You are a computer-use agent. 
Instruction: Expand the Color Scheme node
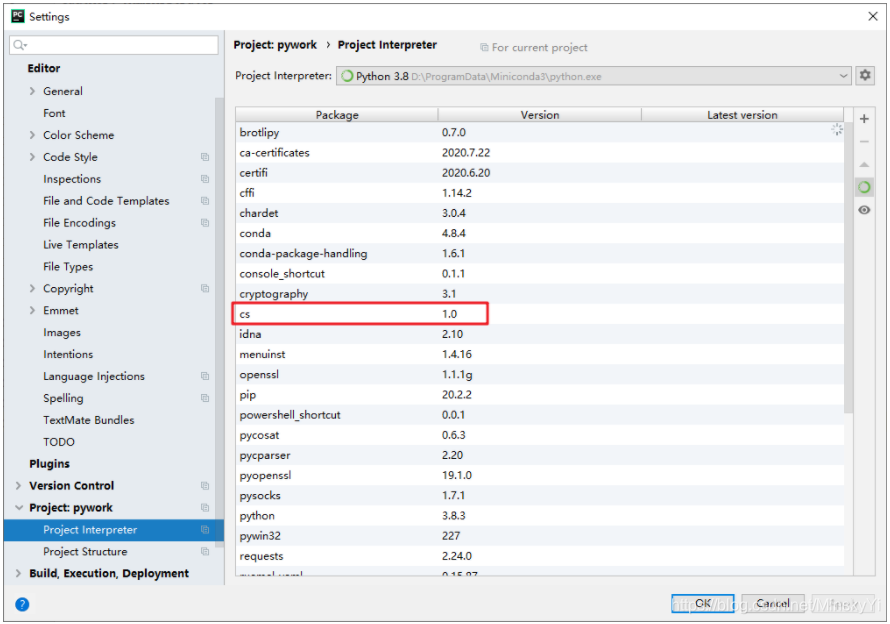click(x=32, y=135)
